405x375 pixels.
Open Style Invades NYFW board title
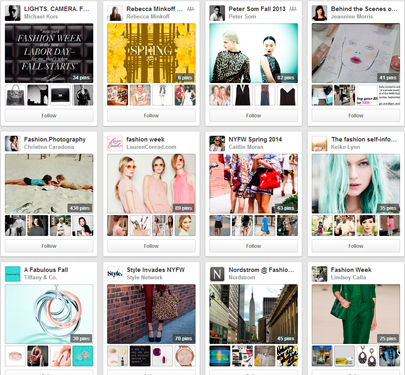click(155, 270)
